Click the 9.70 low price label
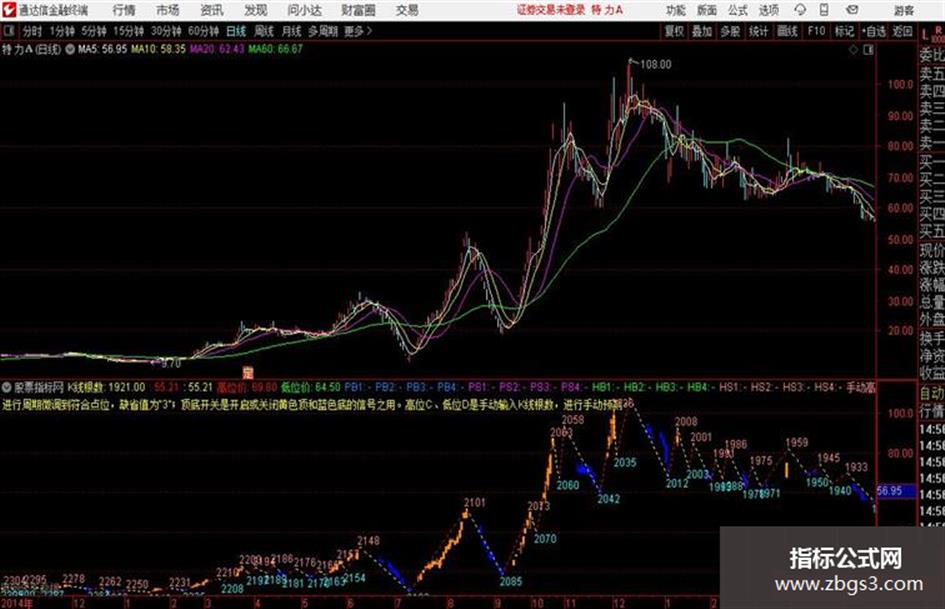Viewport: 945px width, 609px height. [x=171, y=364]
